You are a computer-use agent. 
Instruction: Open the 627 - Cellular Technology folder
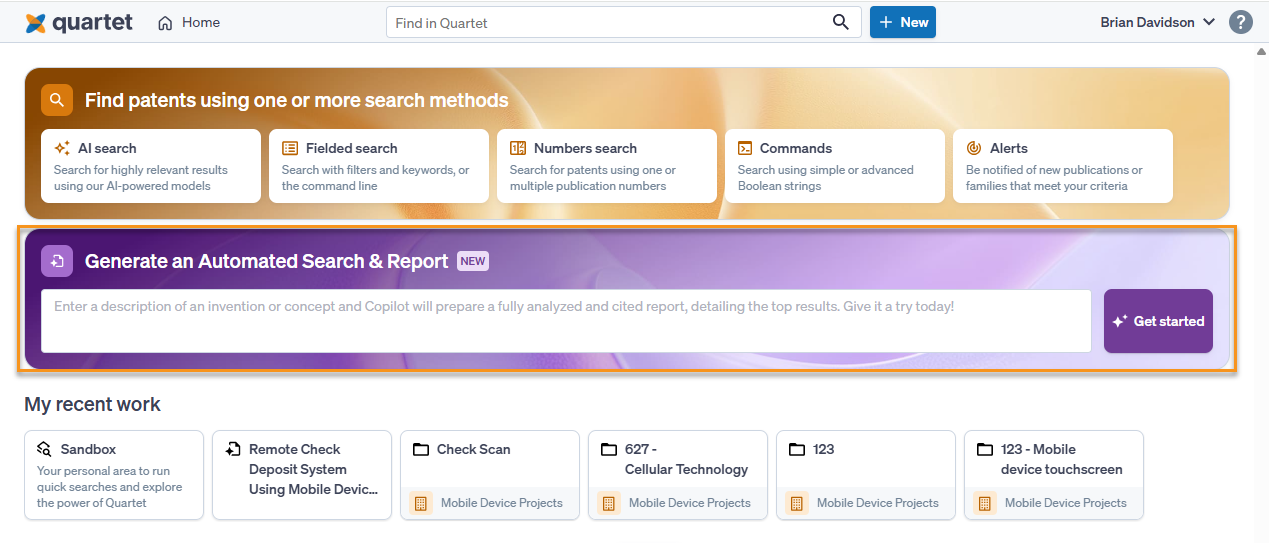point(677,475)
